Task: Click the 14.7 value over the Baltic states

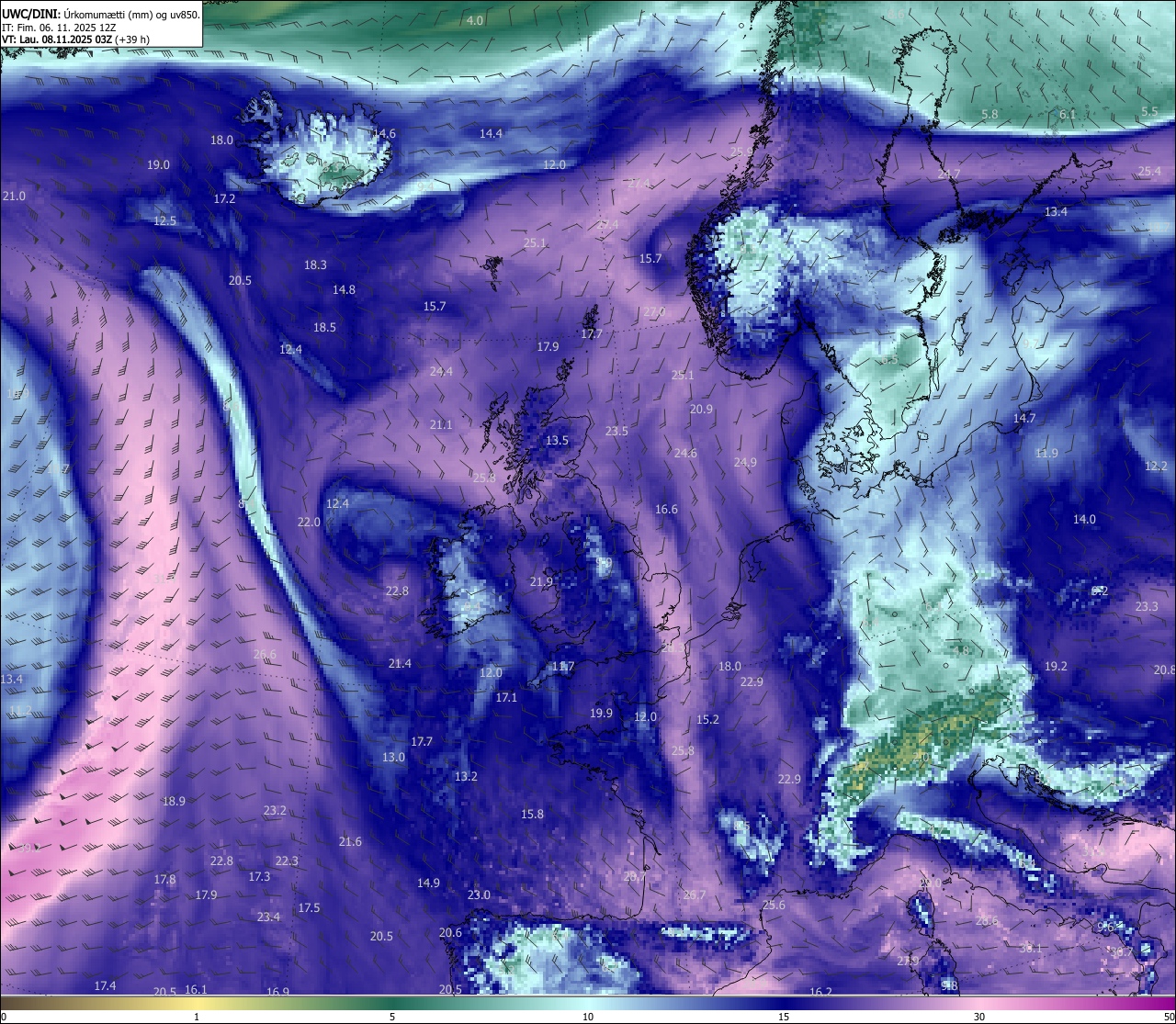Action: (1024, 418)
